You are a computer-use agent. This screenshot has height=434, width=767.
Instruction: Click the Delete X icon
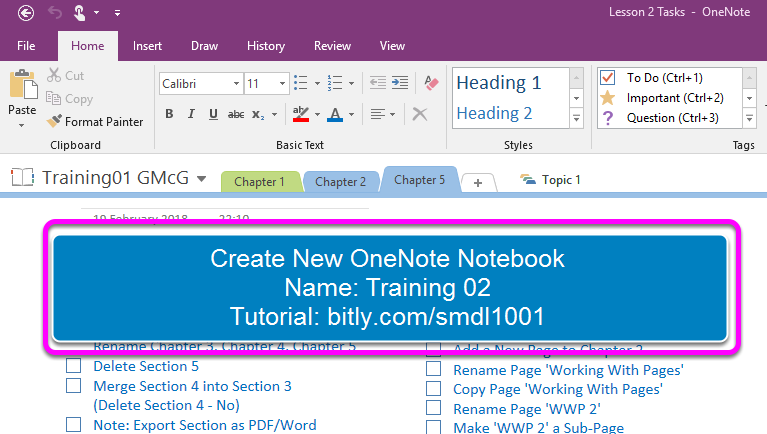[x=420, y=114]
